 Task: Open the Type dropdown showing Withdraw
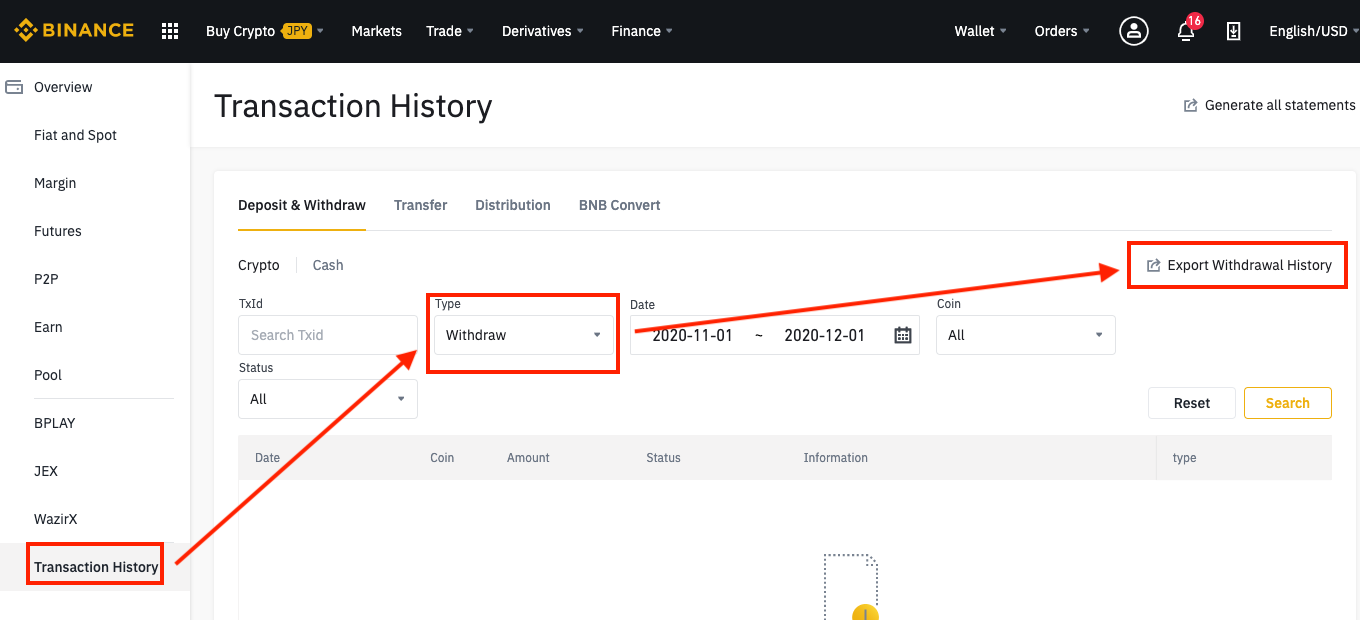524,335
